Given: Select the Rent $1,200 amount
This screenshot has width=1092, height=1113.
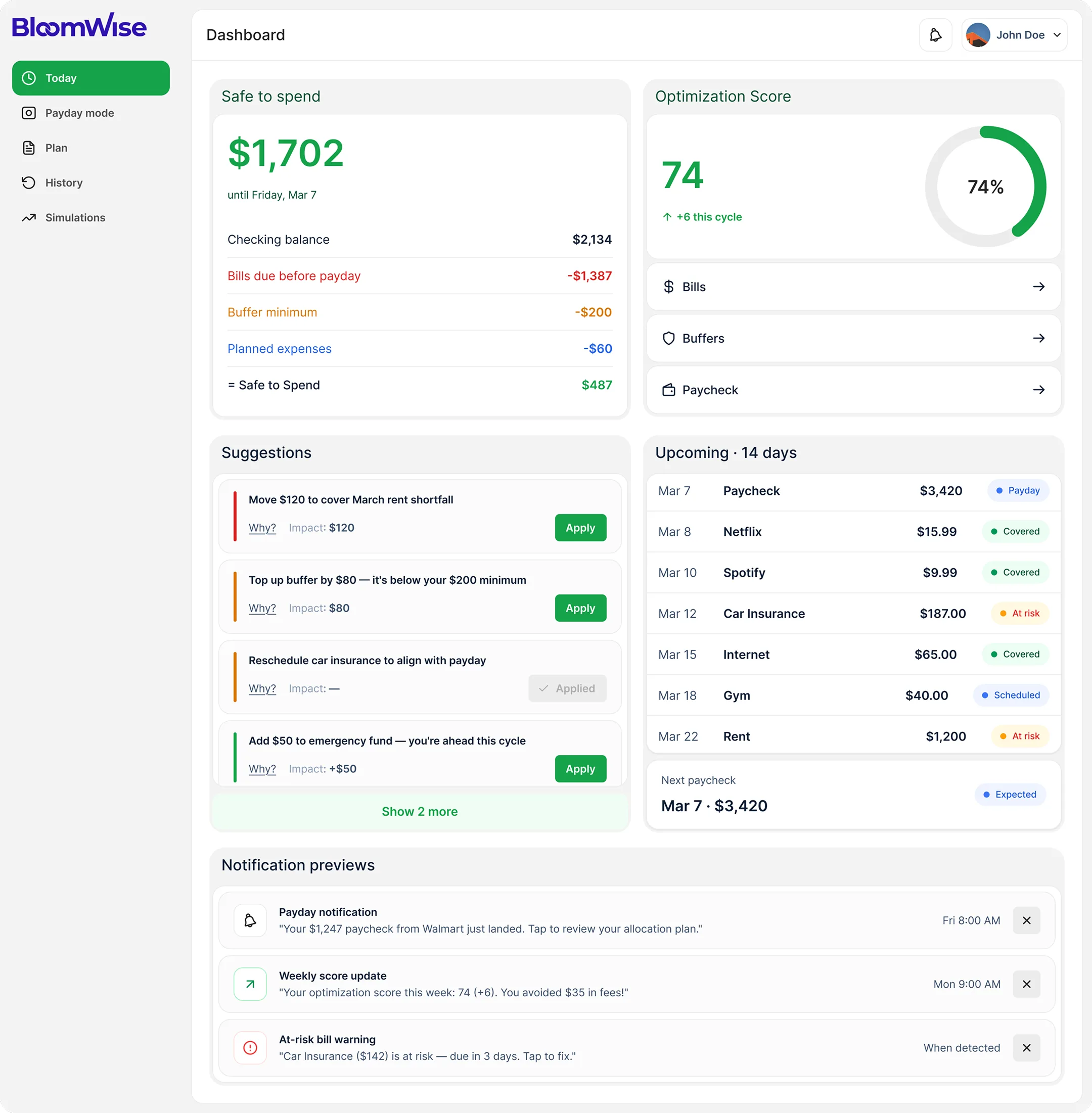Looking at the screenshot, I should pos(946,736).
